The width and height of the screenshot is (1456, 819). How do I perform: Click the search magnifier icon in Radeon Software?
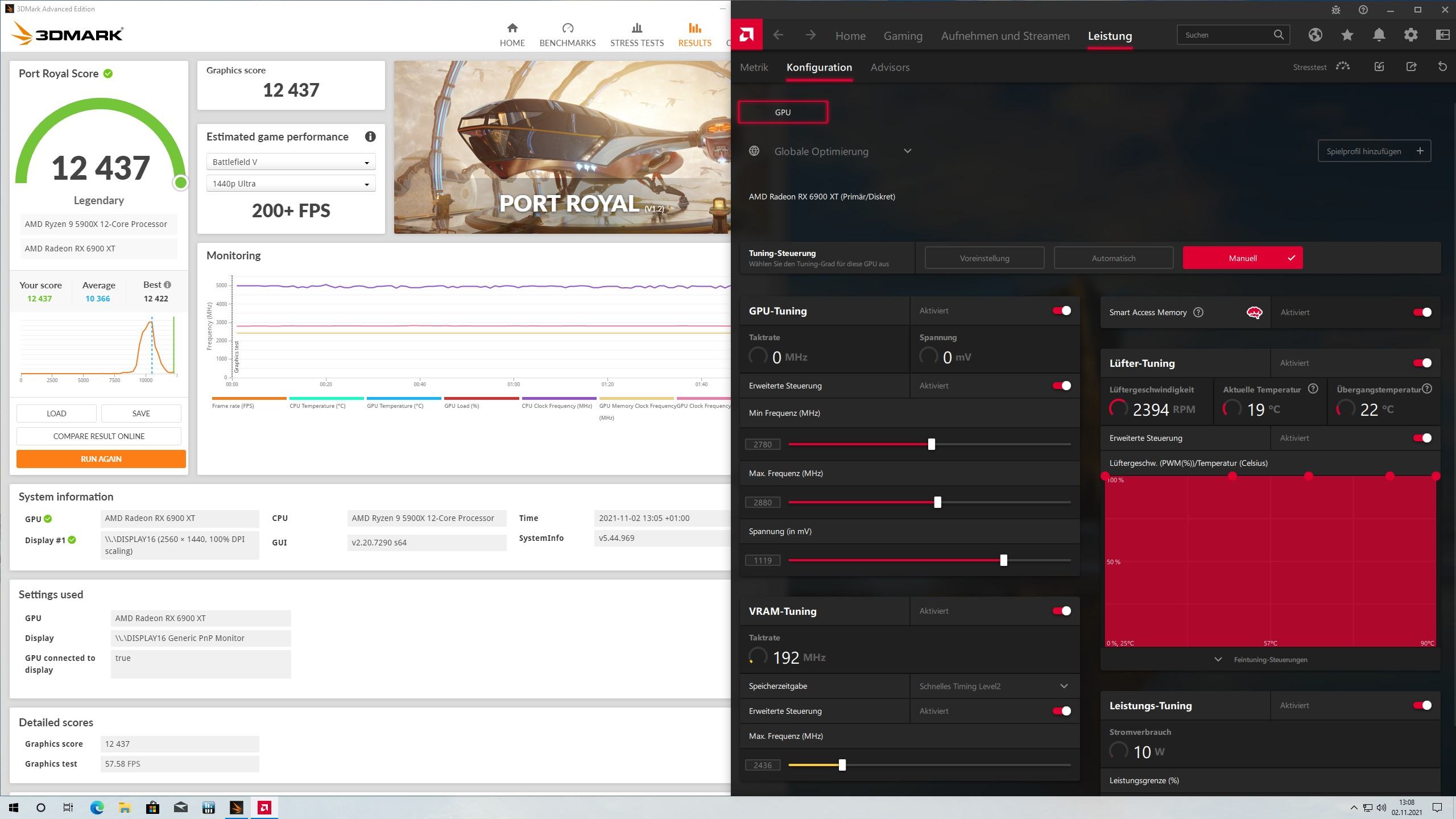coord(1279,35)
